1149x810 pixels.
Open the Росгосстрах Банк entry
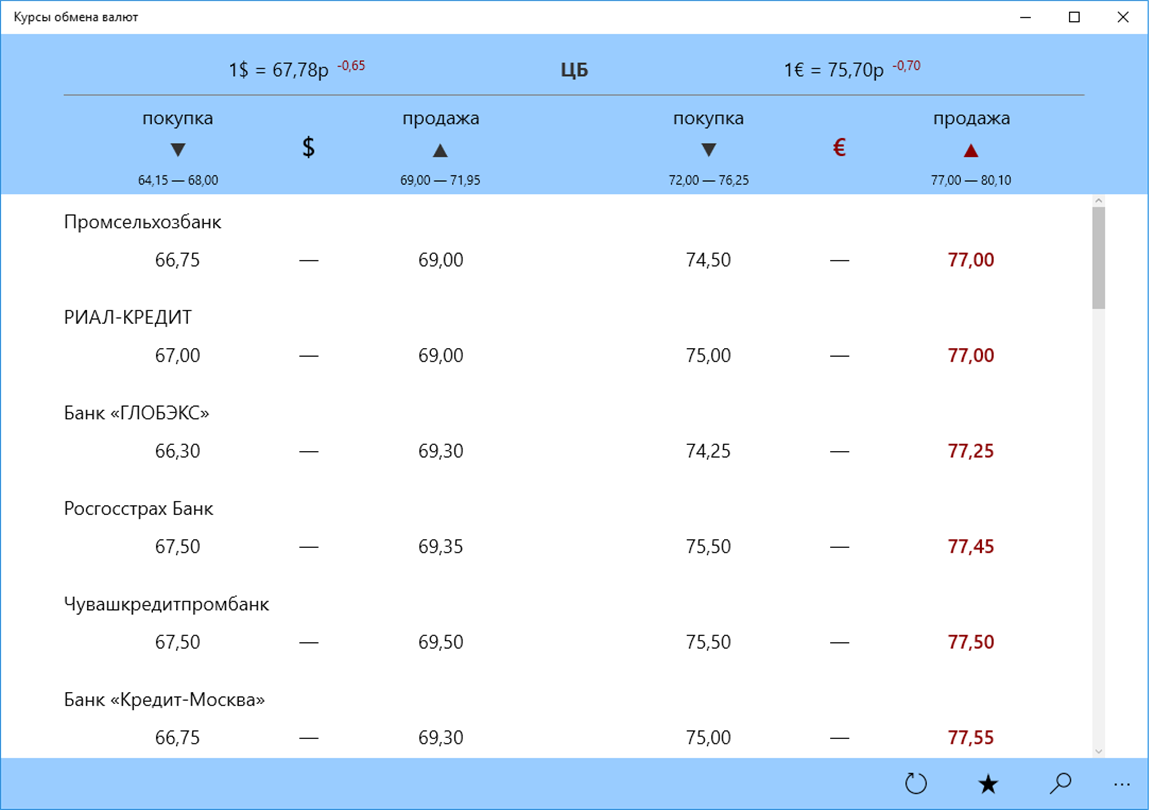[x=138, y=509]
